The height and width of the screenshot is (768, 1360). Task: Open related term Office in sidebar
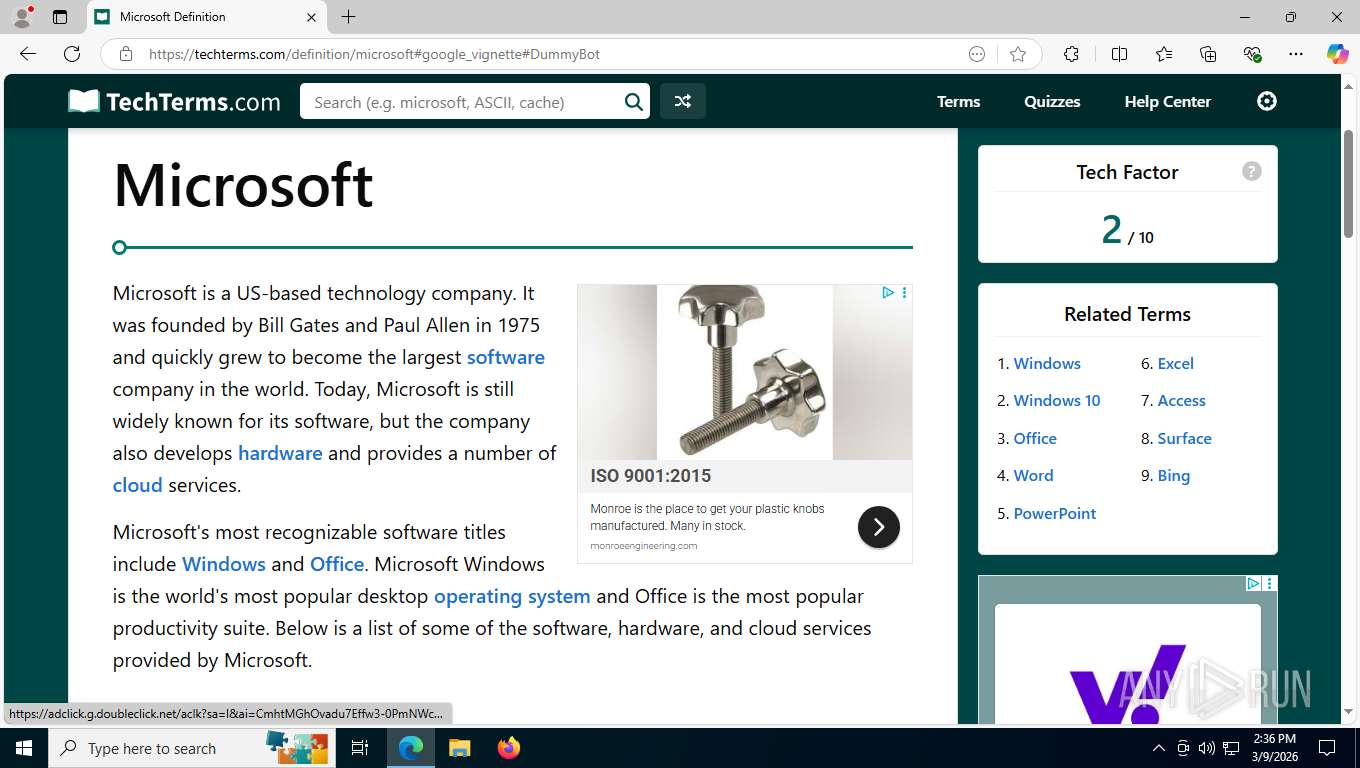(1035, 438)
